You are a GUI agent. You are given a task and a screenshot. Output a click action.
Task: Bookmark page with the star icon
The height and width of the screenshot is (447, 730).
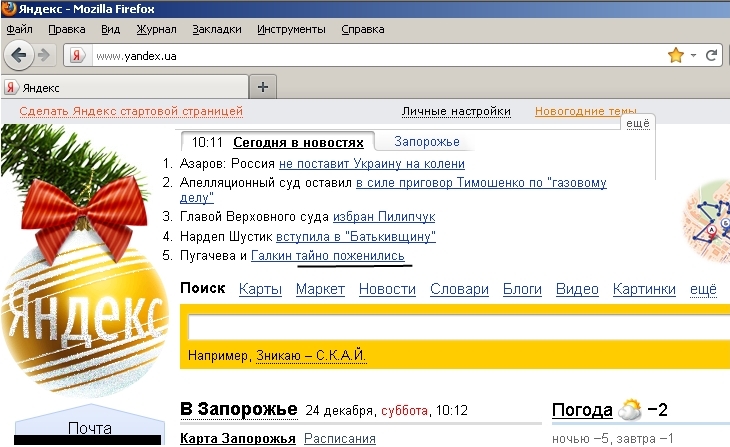[675, 55]
